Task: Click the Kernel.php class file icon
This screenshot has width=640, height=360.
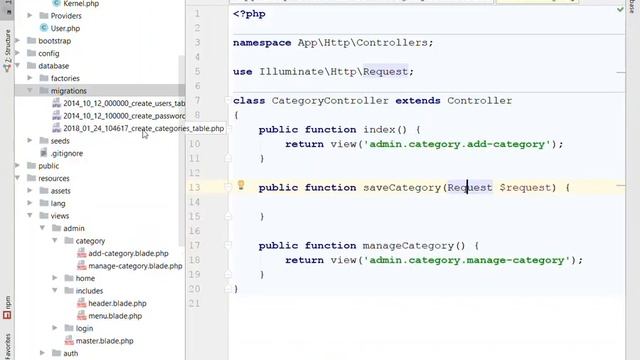Action: 56,3
